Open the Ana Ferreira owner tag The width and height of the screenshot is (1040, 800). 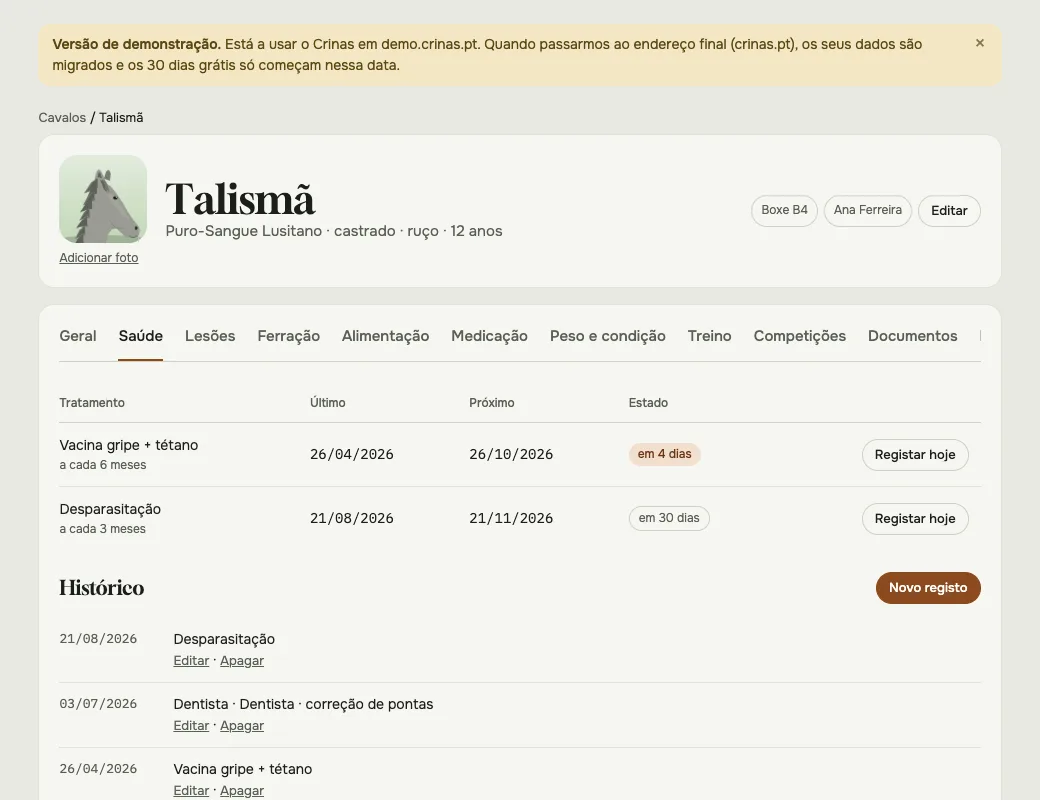click(x=868, y=210)
